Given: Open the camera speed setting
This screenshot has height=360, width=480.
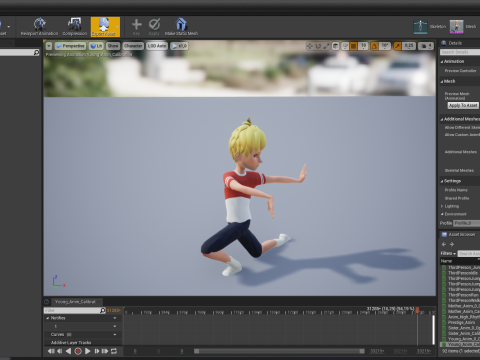Looking at the screenshot, I should (x=426, y=46).
